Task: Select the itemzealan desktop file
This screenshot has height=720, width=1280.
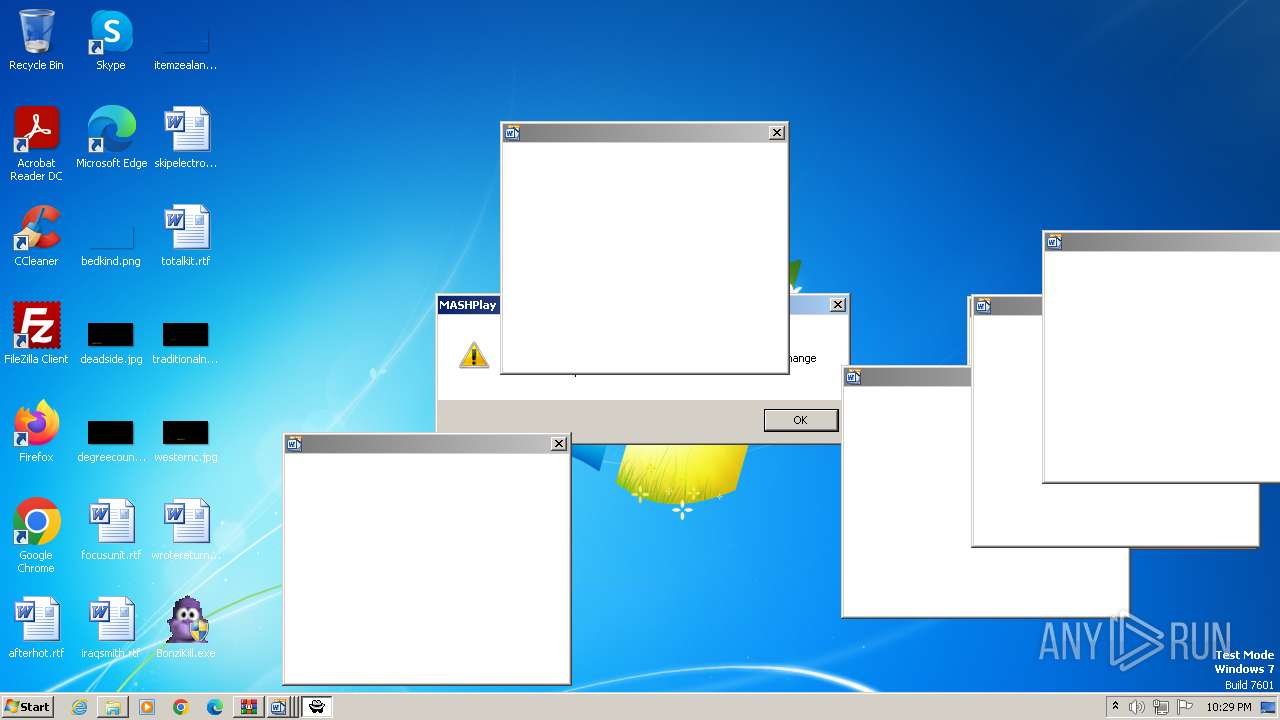Action: (185, 40)
